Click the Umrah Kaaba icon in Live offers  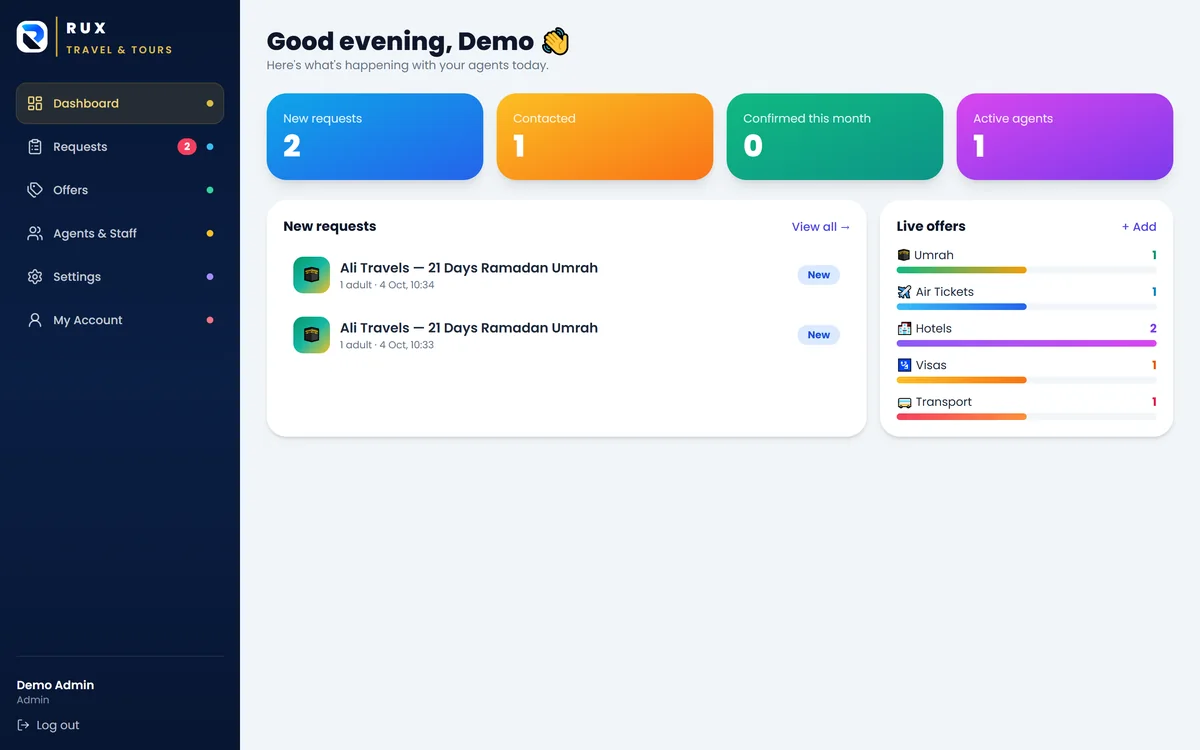tap(904, 255)
